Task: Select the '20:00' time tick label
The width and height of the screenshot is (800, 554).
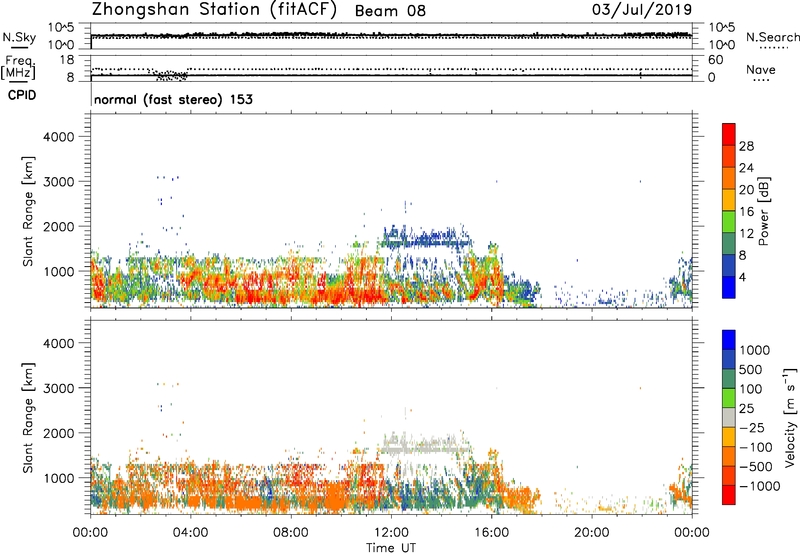Action: (591, 533)
